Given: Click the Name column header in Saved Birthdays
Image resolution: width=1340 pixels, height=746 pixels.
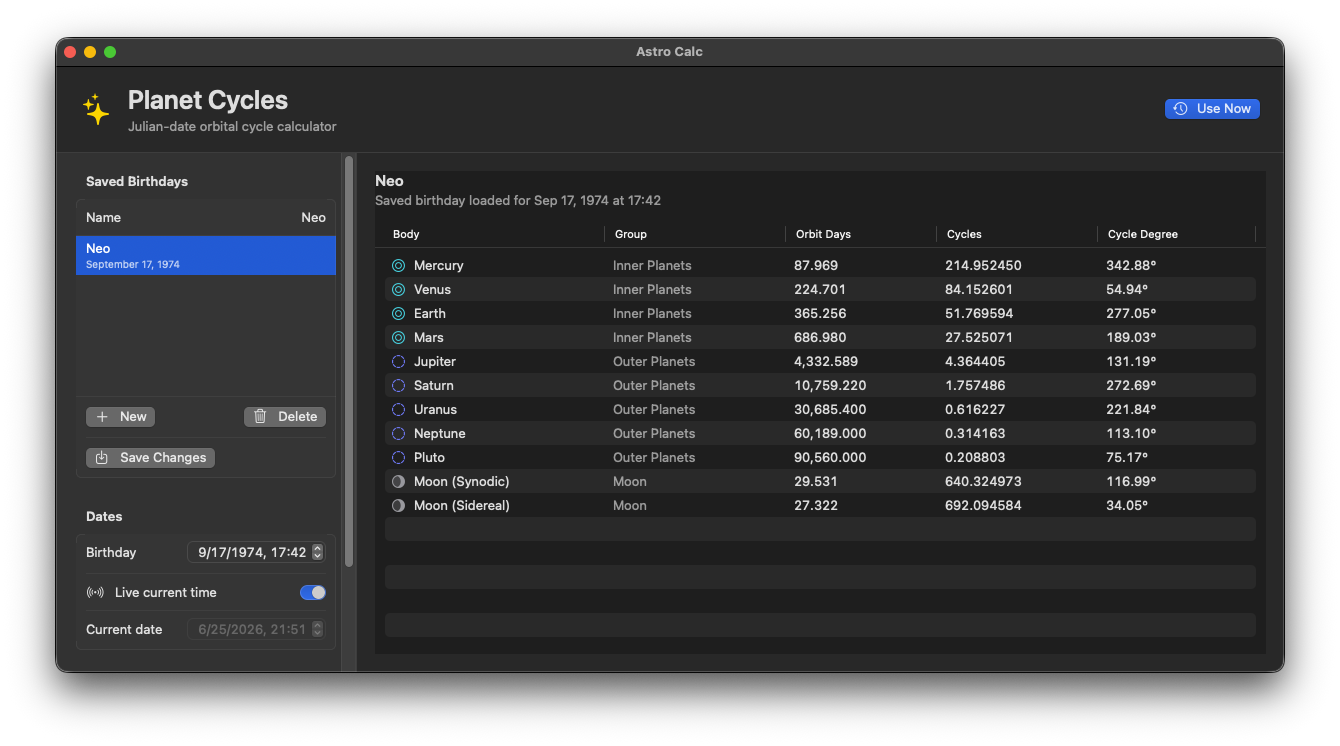Looking at the screenshot, I should coord(103,217).
